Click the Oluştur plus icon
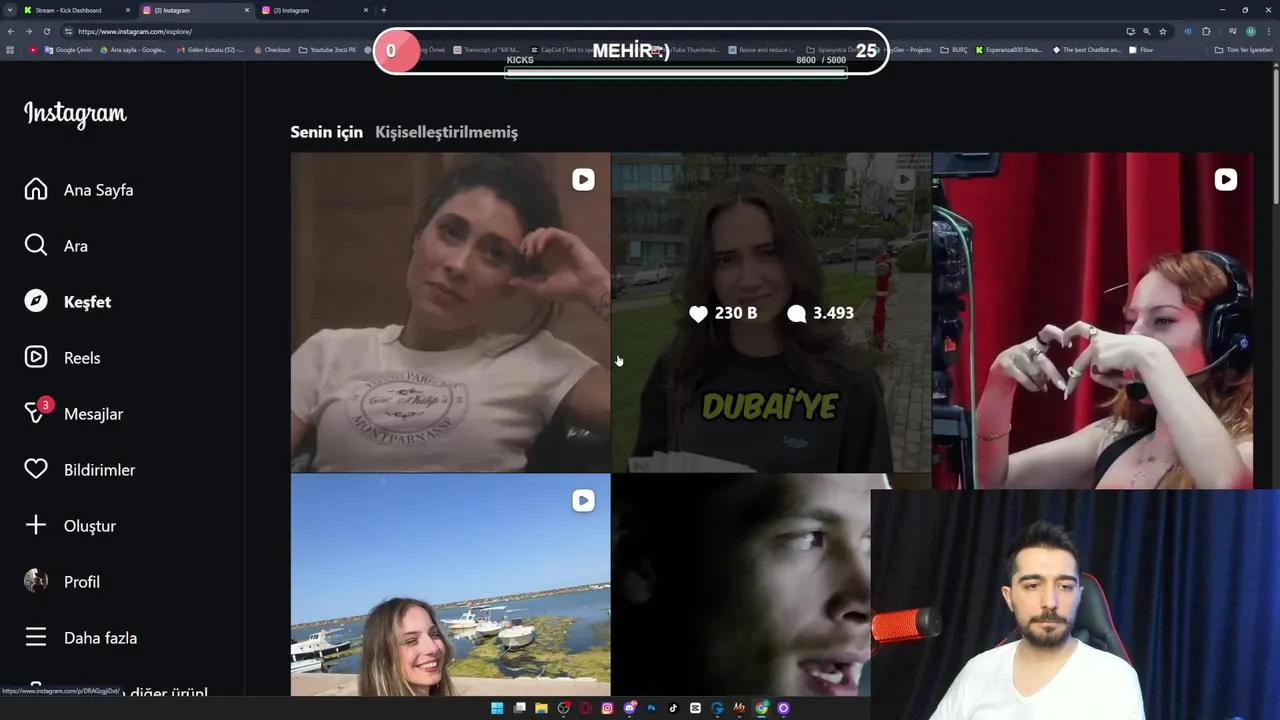This screenshot has width=1280, height=720. pyautogui.click(x=36, y=526)
